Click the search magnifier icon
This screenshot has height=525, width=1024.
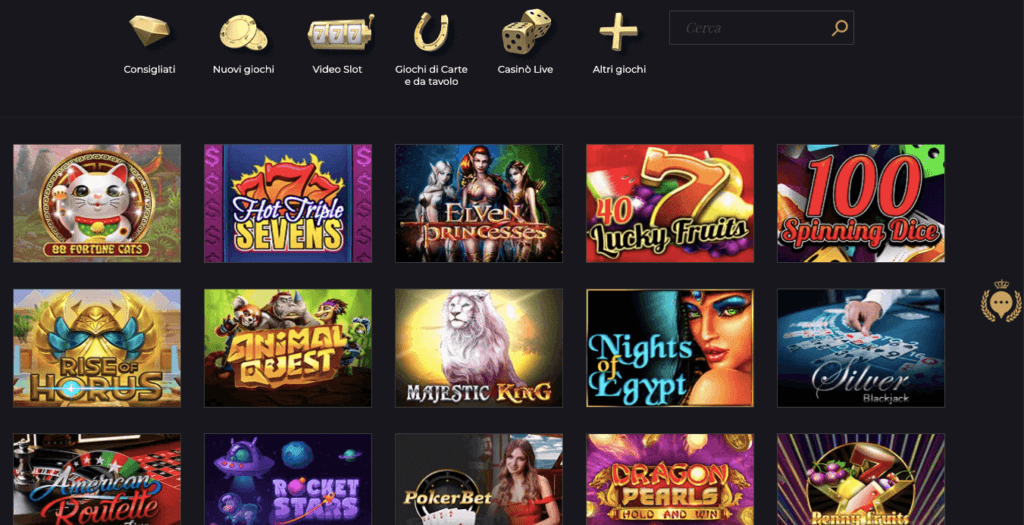[x=839, y=27]
